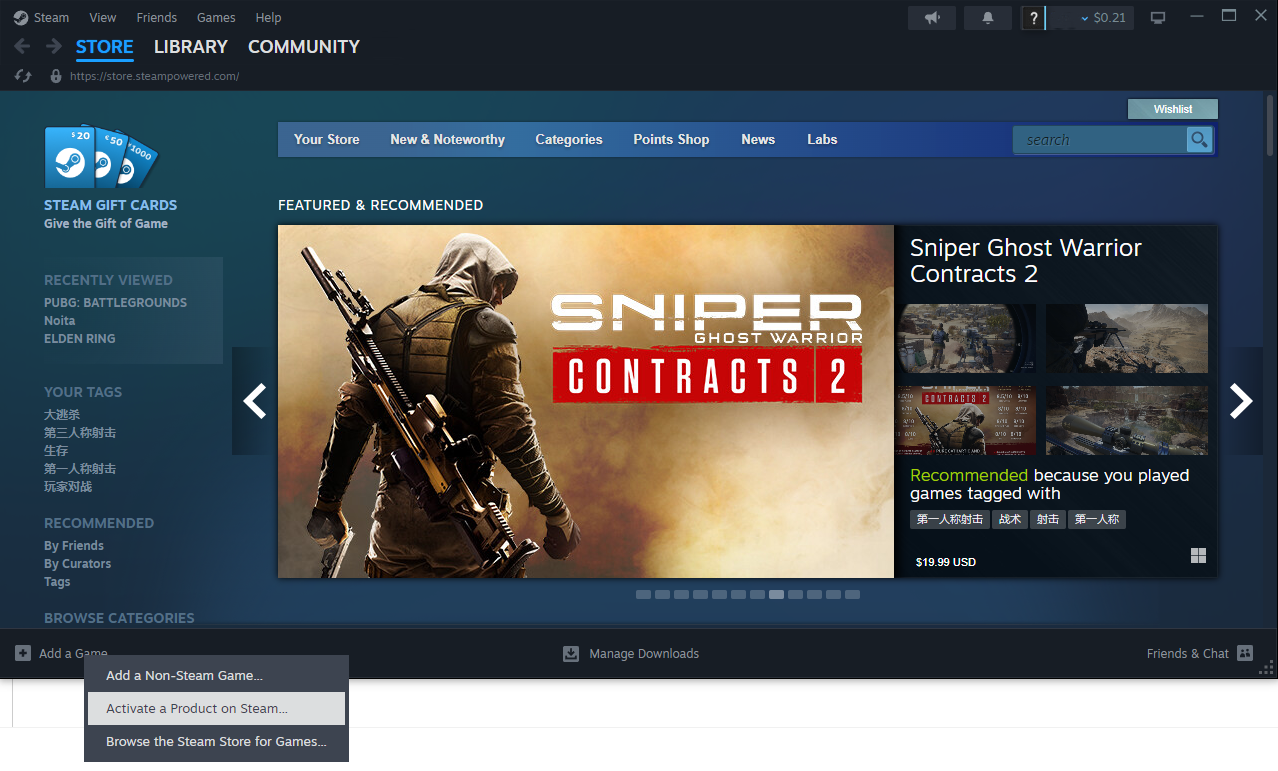The height and width of the screenshot is (771, 1278).
Task: Open the Help menu
Action: (x=268, y=18)
